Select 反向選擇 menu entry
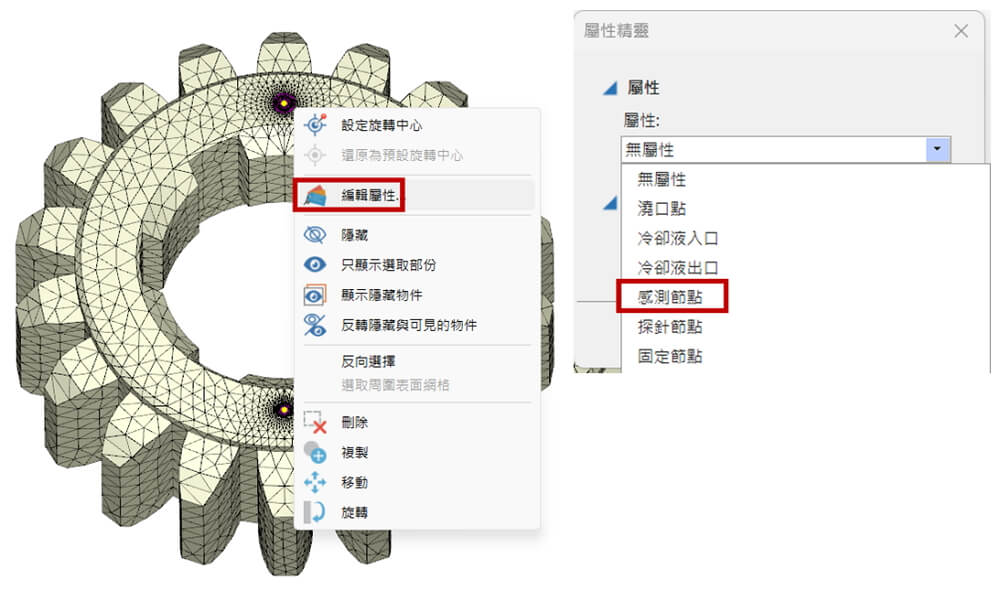The width and height of the screenshot is (1000, 590). click(368, 362)
